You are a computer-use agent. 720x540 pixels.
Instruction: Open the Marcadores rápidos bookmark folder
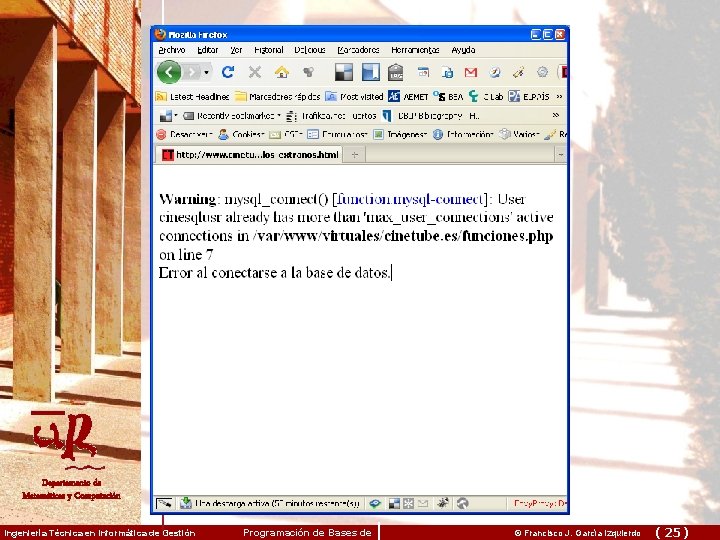[277, 96]
